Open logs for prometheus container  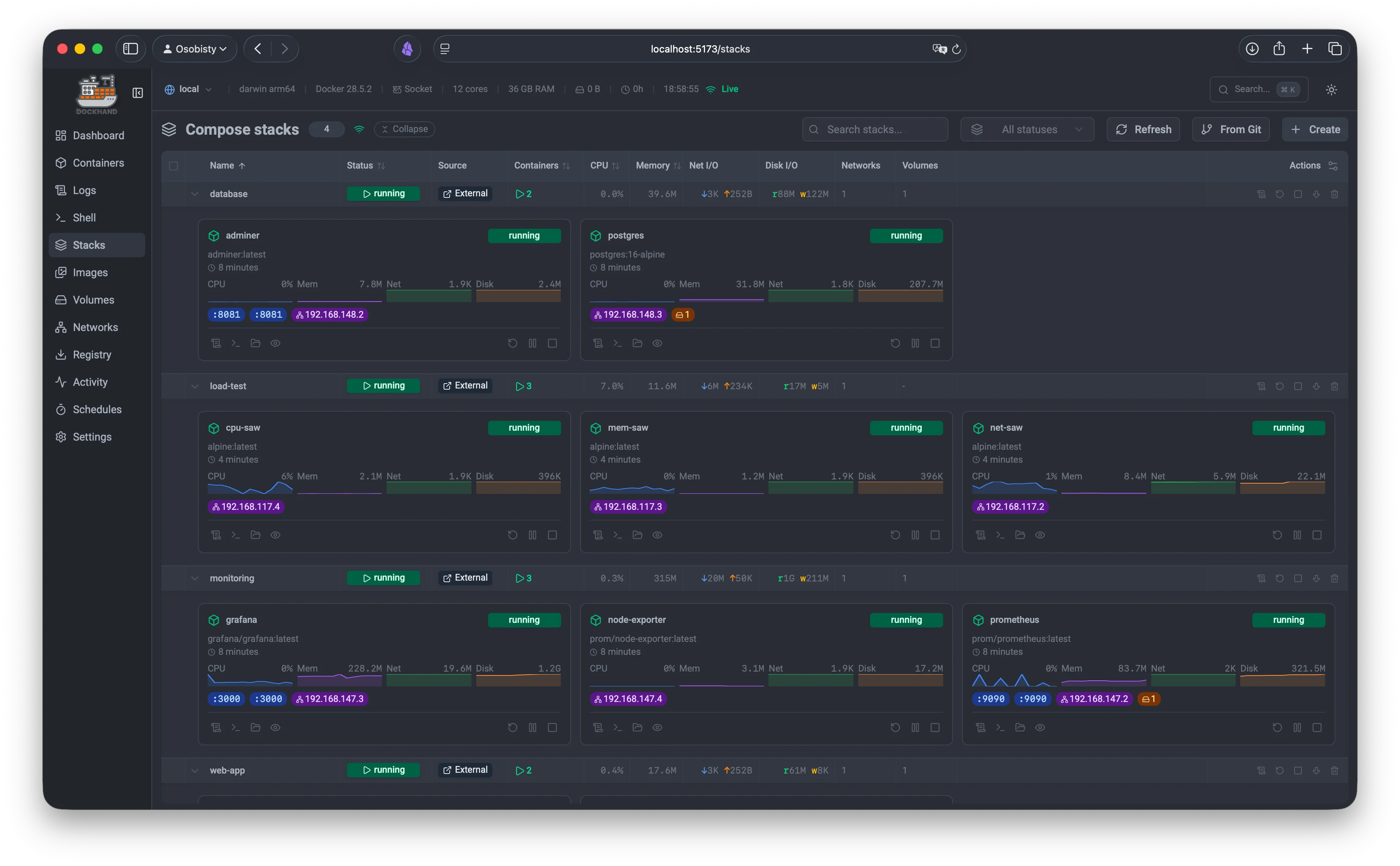tap(980, 728)
